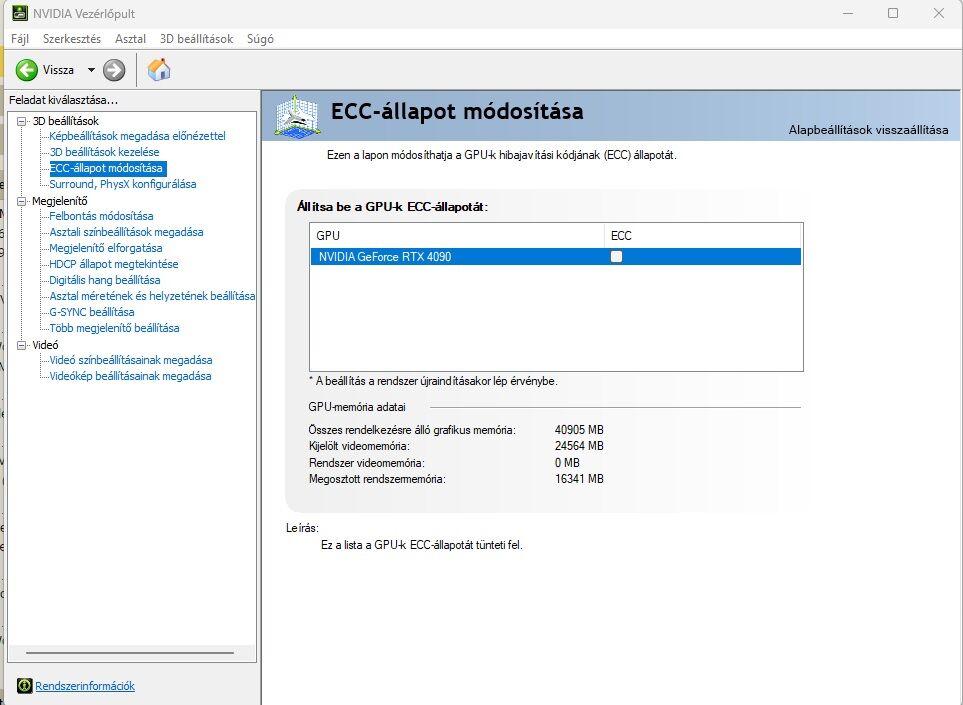This screenshot has width=963, height=705.
Task: Click Alapbeállítások visszaállítása link
Action: (868, 130)
